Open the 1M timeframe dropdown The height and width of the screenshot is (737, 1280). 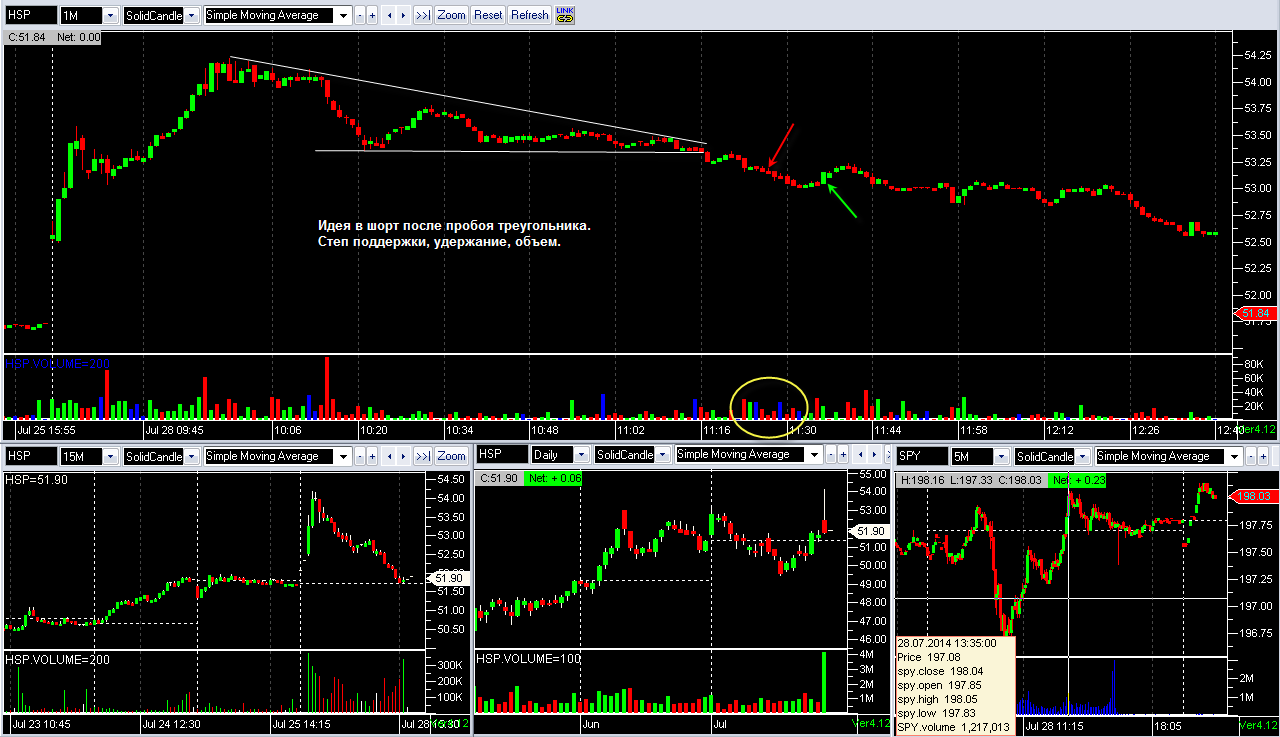[110, 16]
